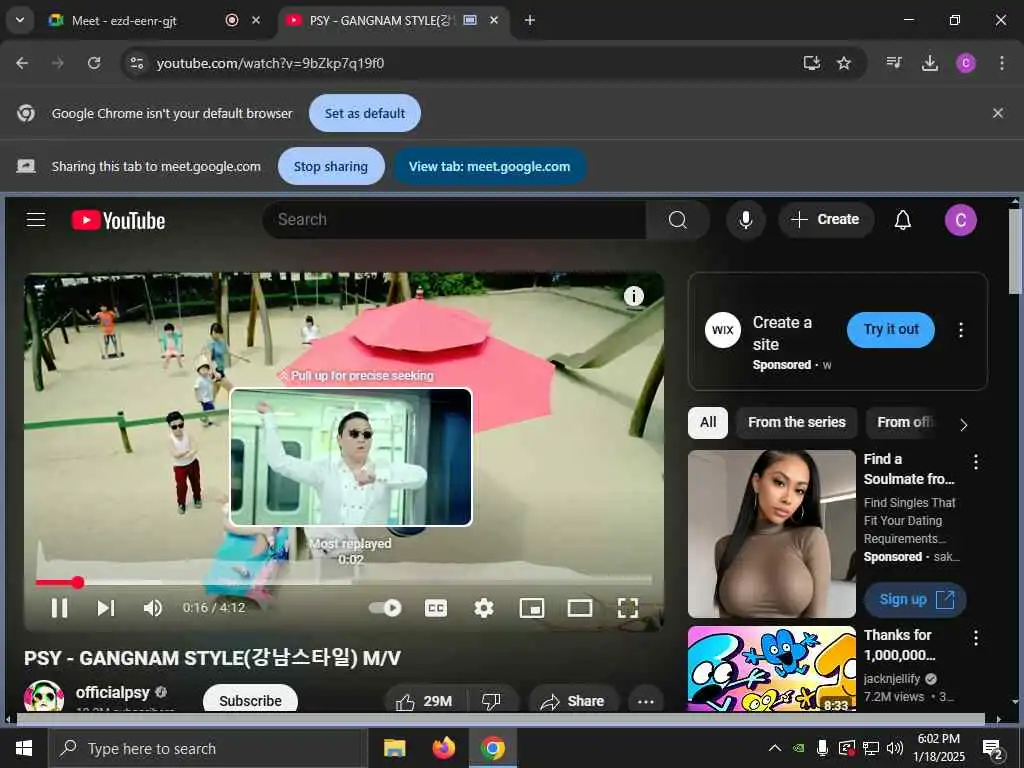Start voice search with microphone icon
Viewport: 1024px width, 768px height.
point(745,220)
